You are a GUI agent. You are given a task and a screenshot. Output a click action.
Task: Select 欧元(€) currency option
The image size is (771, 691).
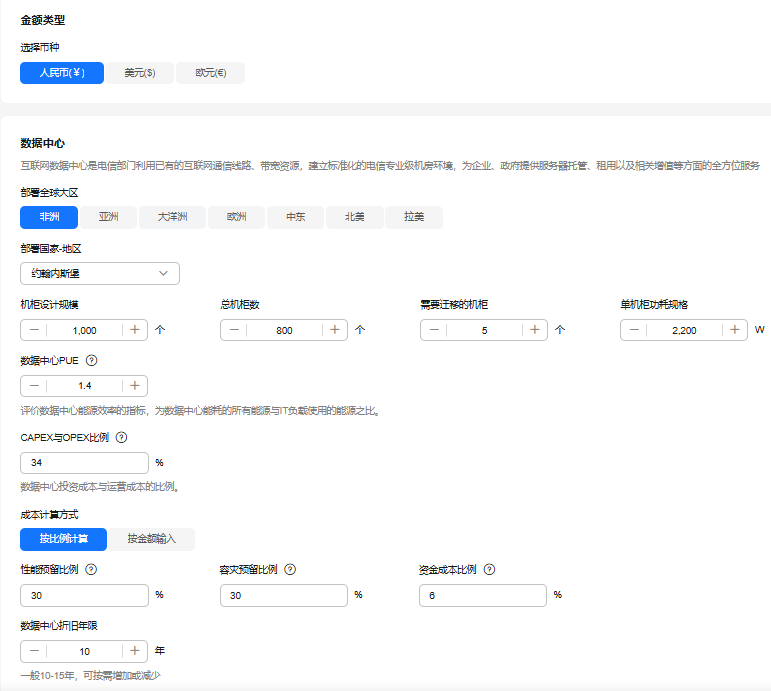210,73
